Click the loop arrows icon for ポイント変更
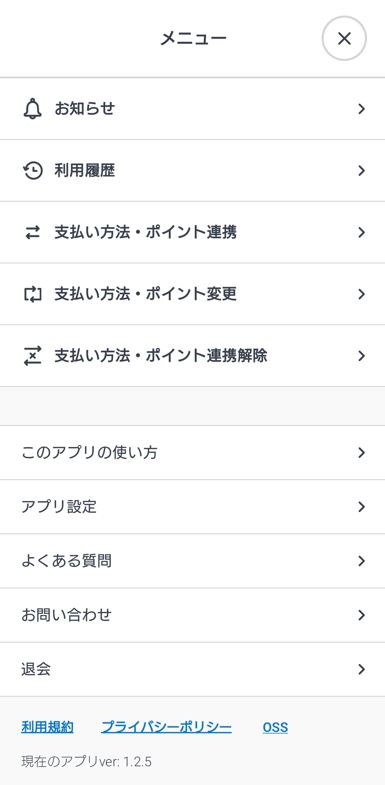Viewport: 385px width, 785px height. 33,294
